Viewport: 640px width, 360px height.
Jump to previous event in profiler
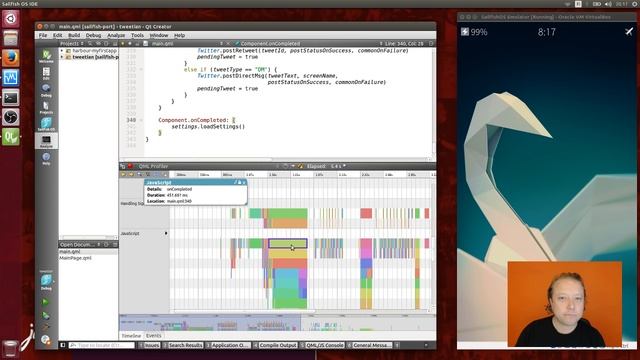coord(123,174)
